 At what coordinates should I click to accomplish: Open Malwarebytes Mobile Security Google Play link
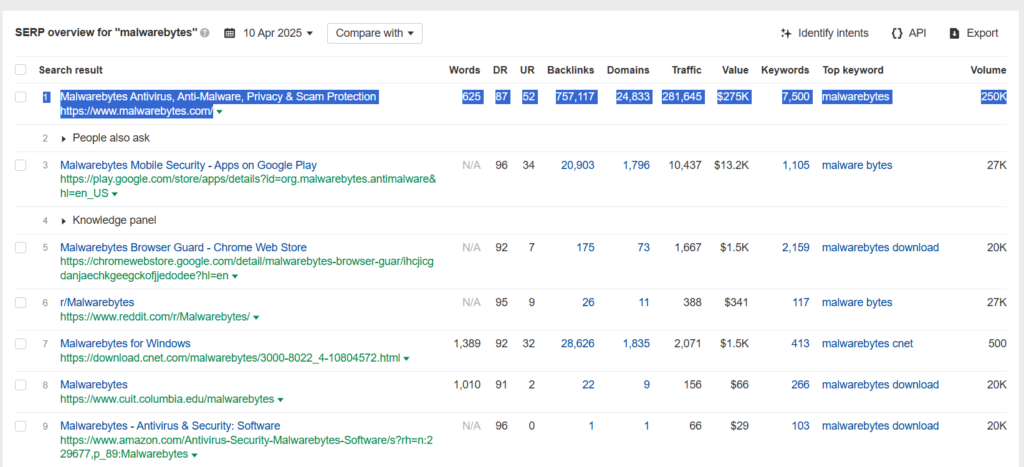[188, 165]
